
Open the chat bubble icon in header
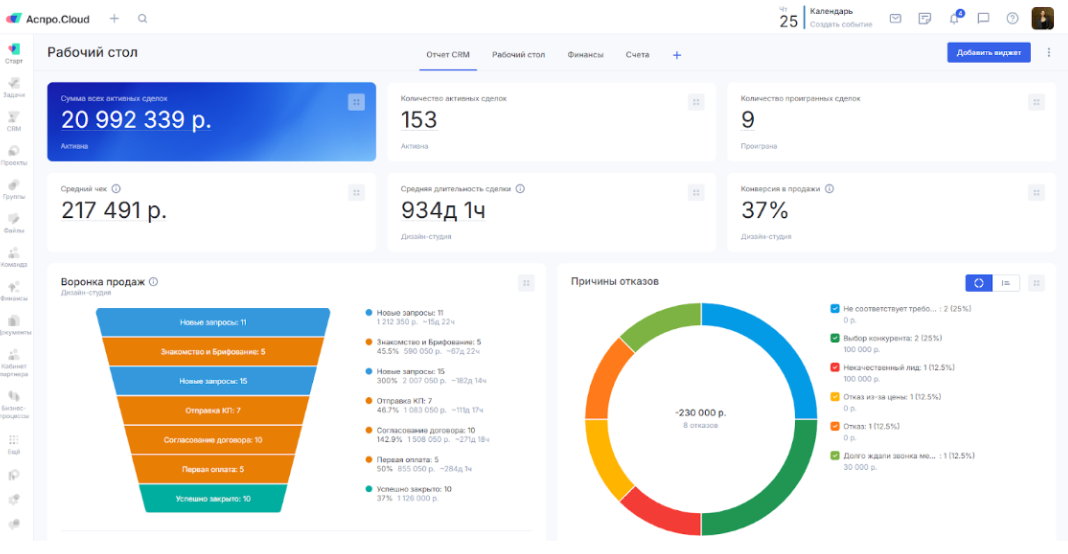983,18
